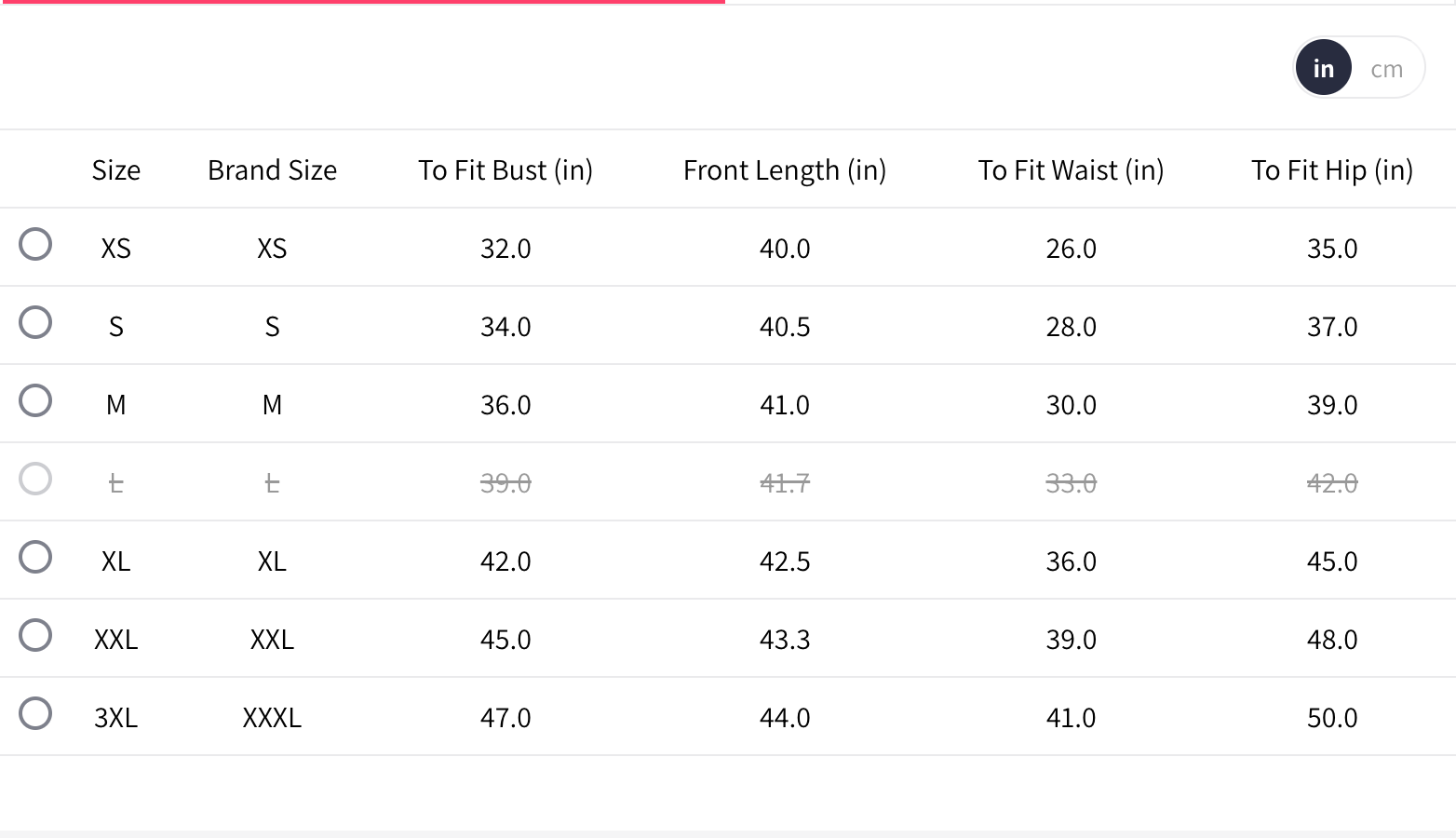Select the S size radio button
Screen dimensions: 1456x838
(x=35, y=323)
